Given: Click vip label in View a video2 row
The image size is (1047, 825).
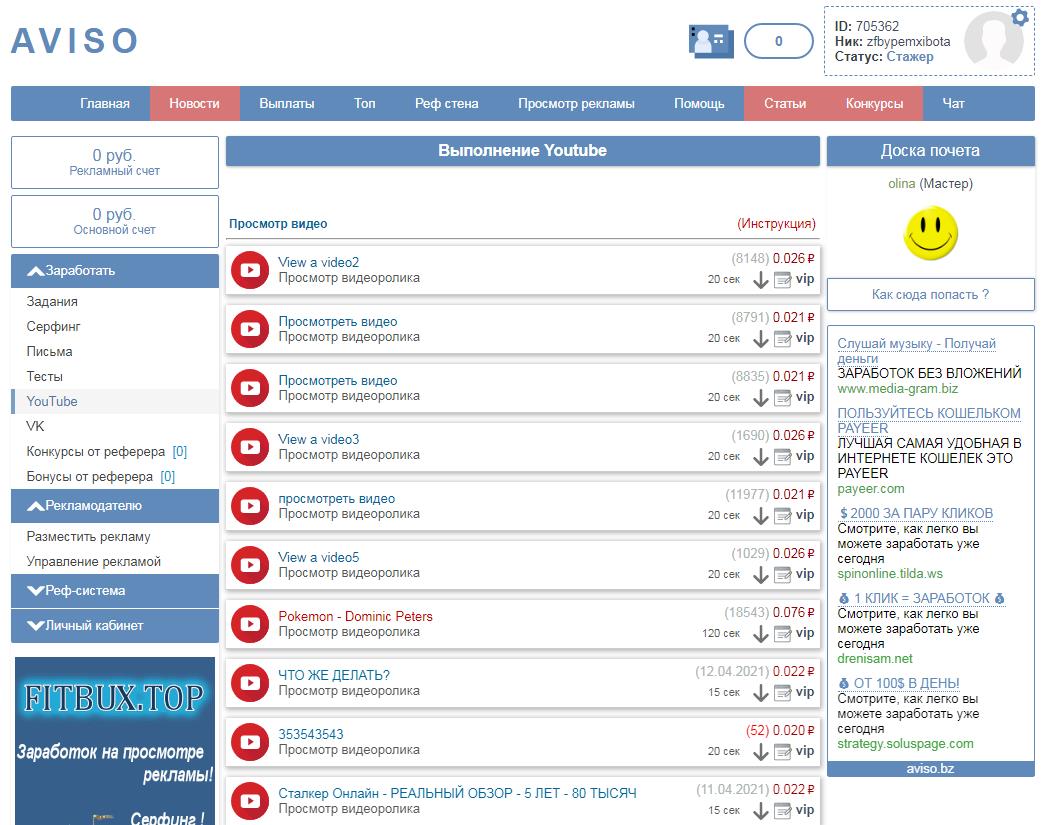Looking at the screenshot, I should pyautogui.click(x=805, y=279).
